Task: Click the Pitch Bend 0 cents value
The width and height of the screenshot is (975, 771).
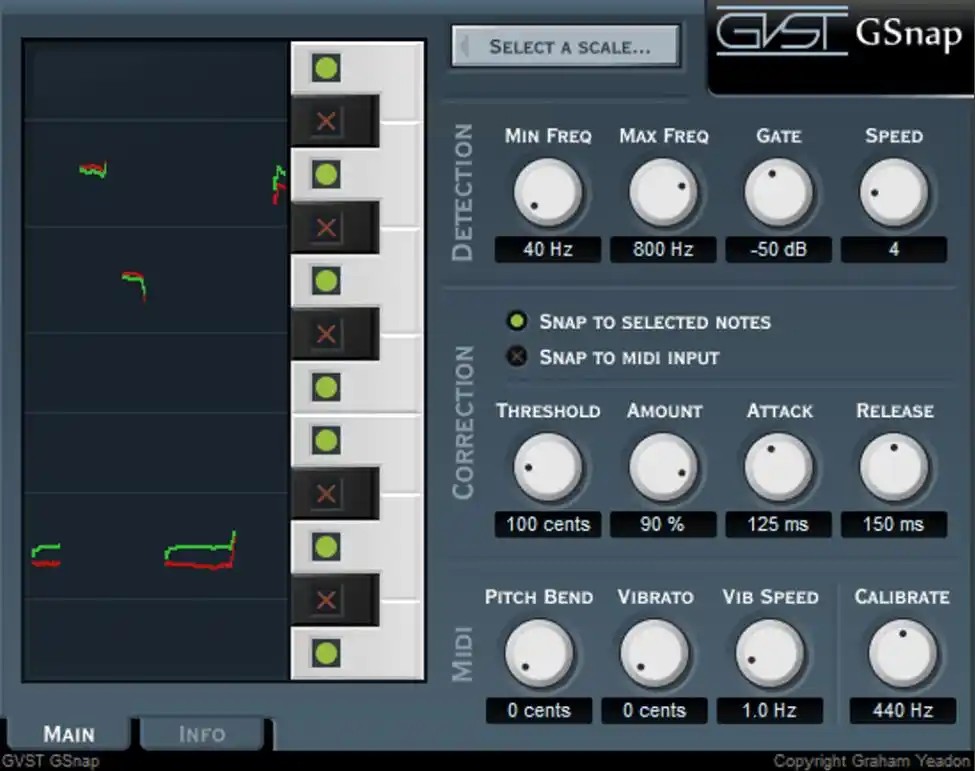Action: (538, 710)
